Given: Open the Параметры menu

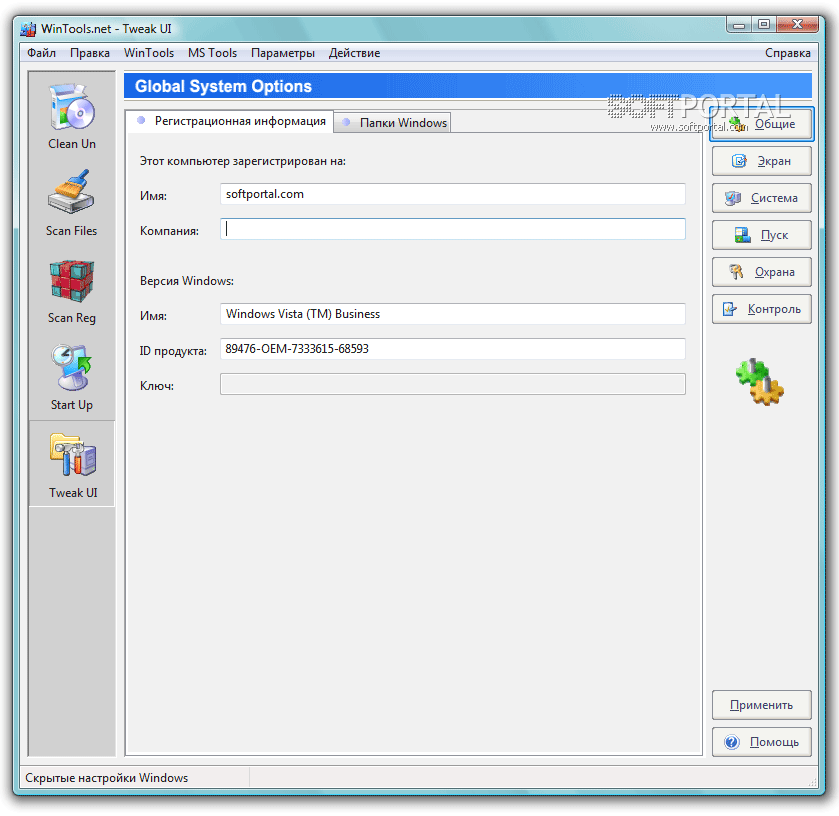Looking at the screenshot, I should pos(283,53).
